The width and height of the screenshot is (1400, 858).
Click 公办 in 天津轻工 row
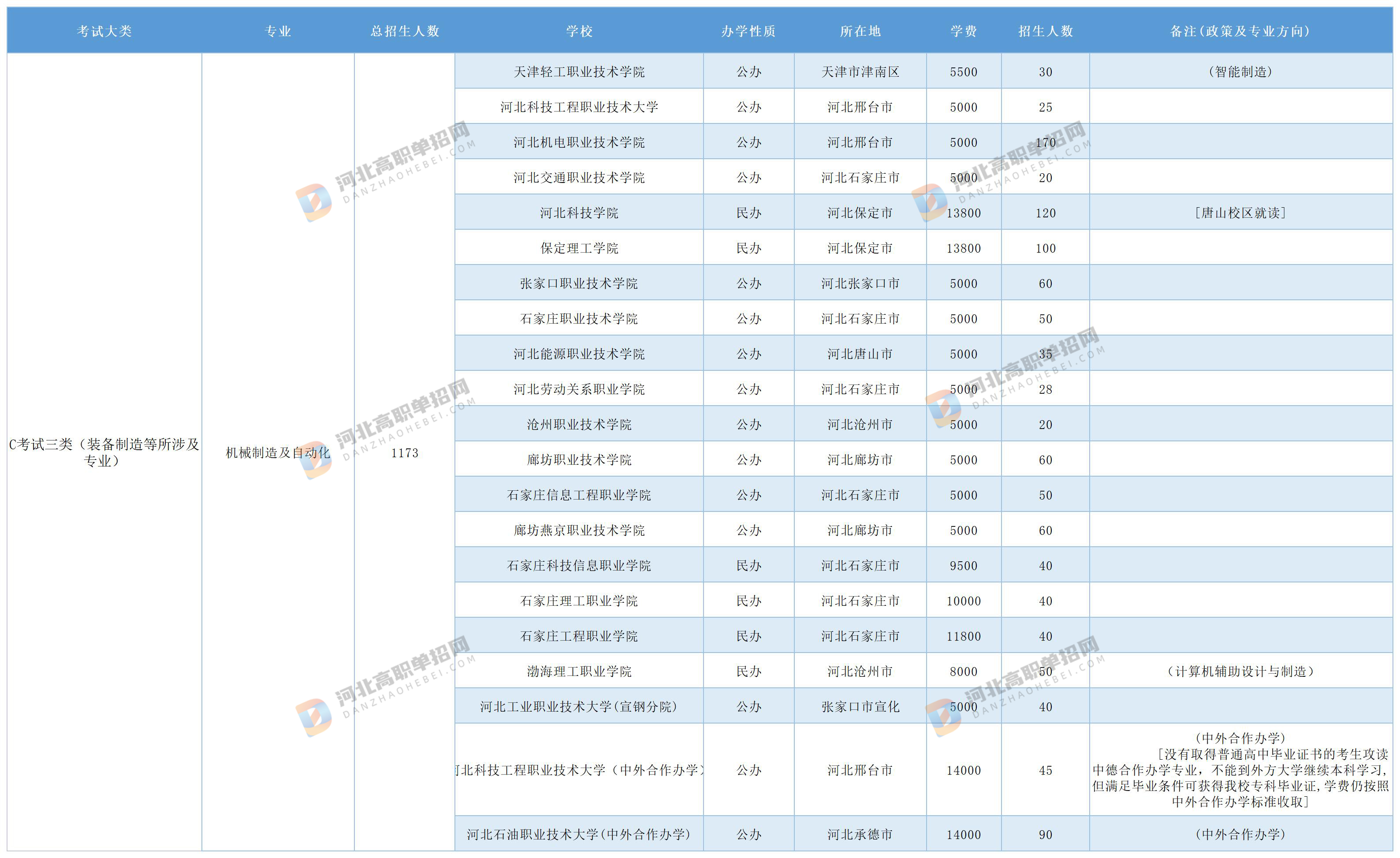749,71
